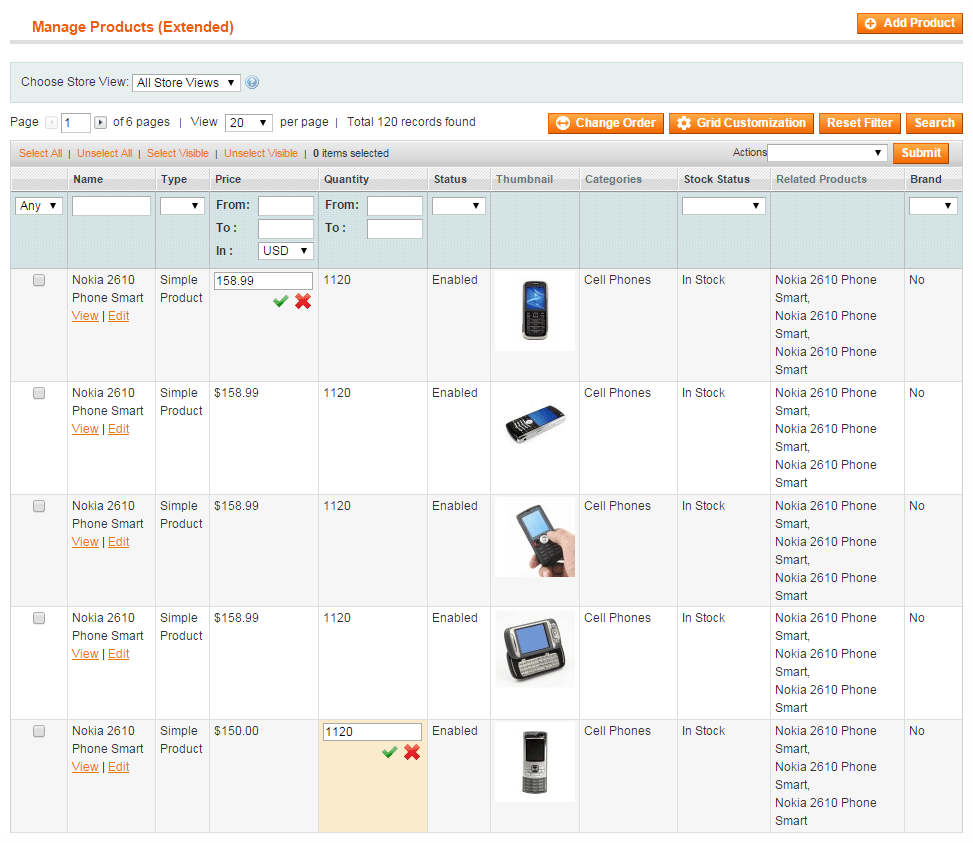Click the Add Product button
Viewport: 973px width, 843px height.
(910, 24)
